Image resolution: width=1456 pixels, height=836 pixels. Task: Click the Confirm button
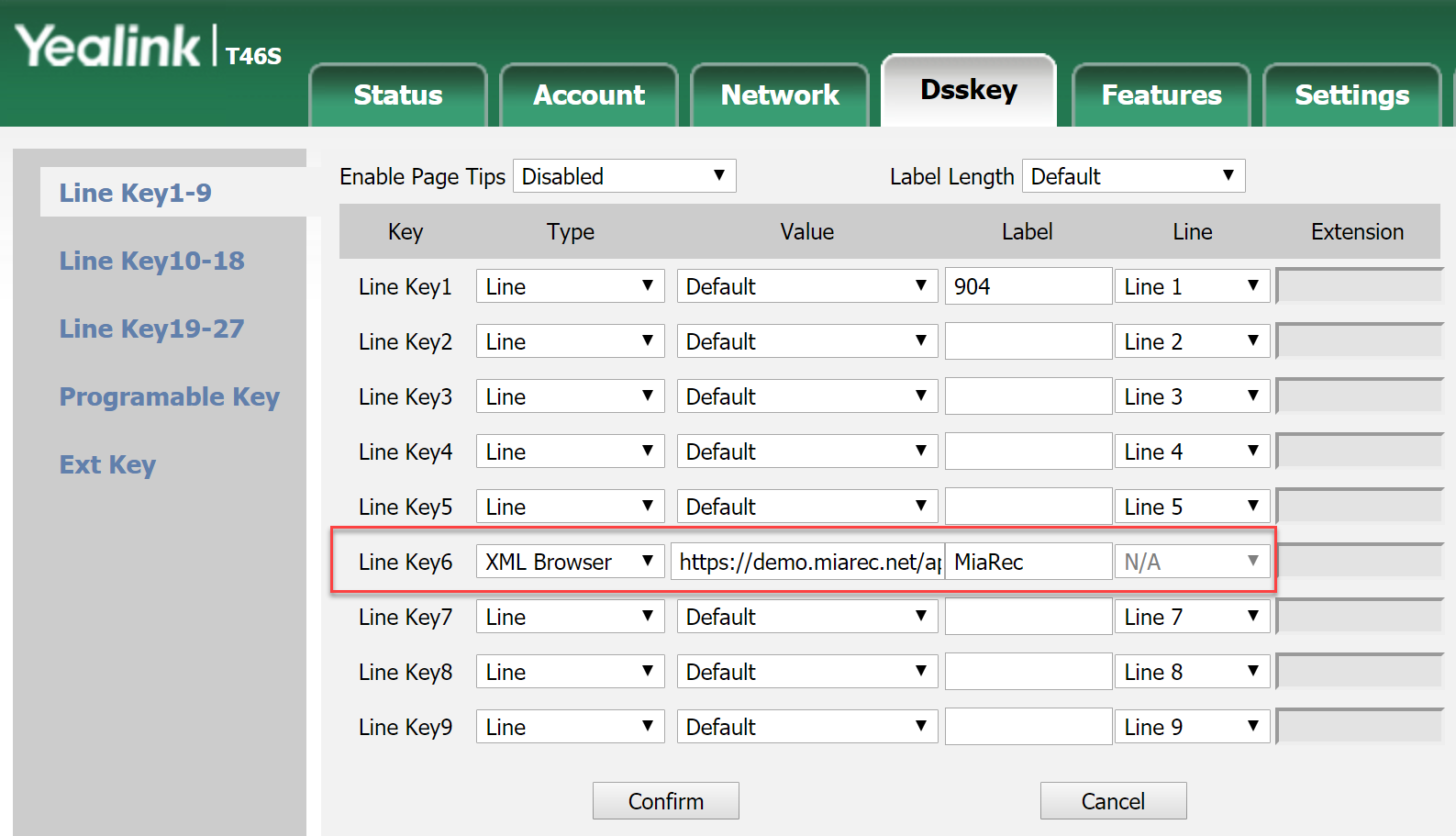point(666,801)
